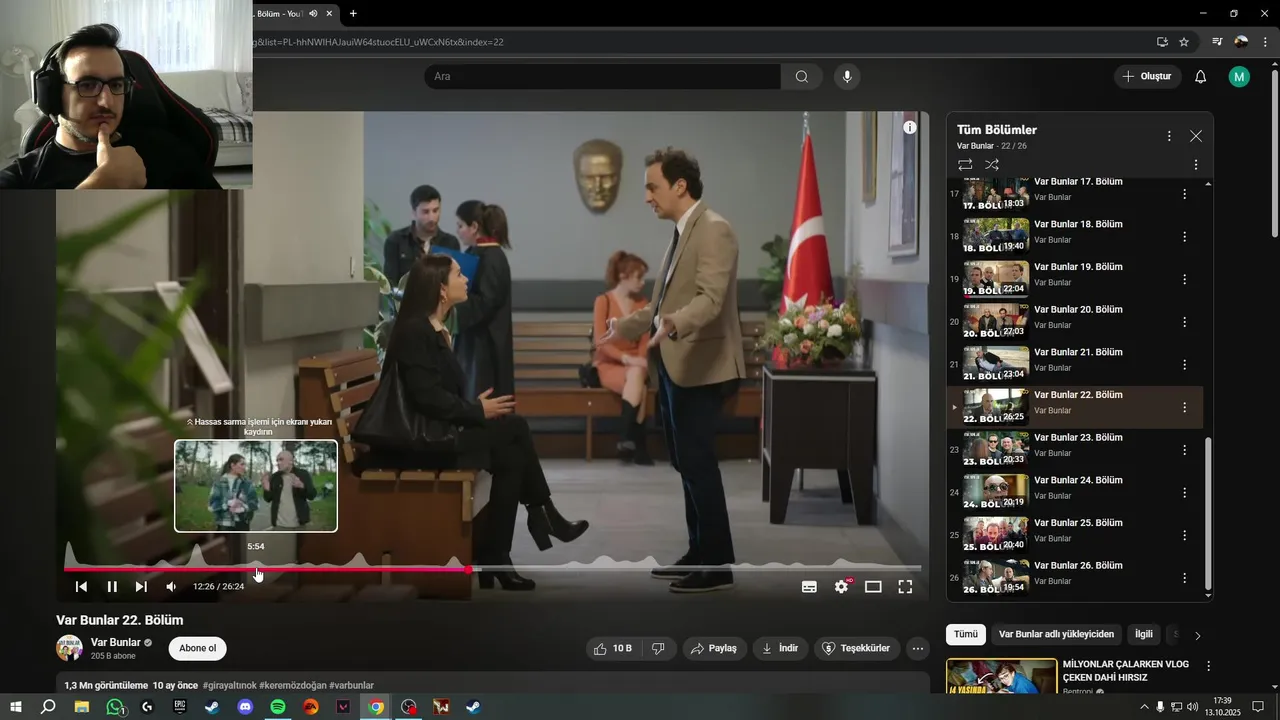
Task: Open options for Var Bunlar 17. Bölüm
Action: pyautogui.click(x=1184, y=194)
